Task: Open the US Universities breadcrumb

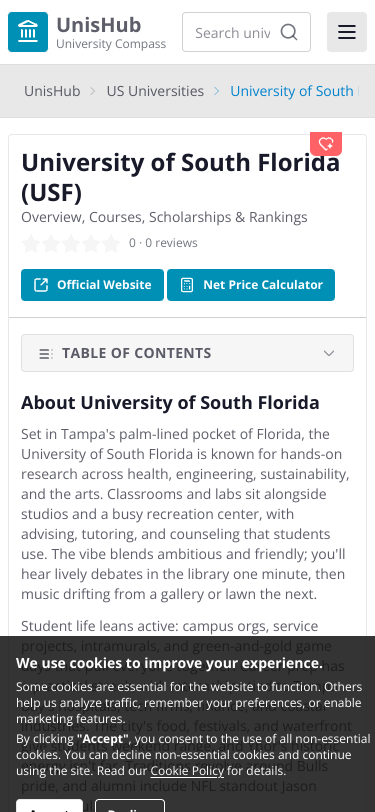Action: point(155,91)
